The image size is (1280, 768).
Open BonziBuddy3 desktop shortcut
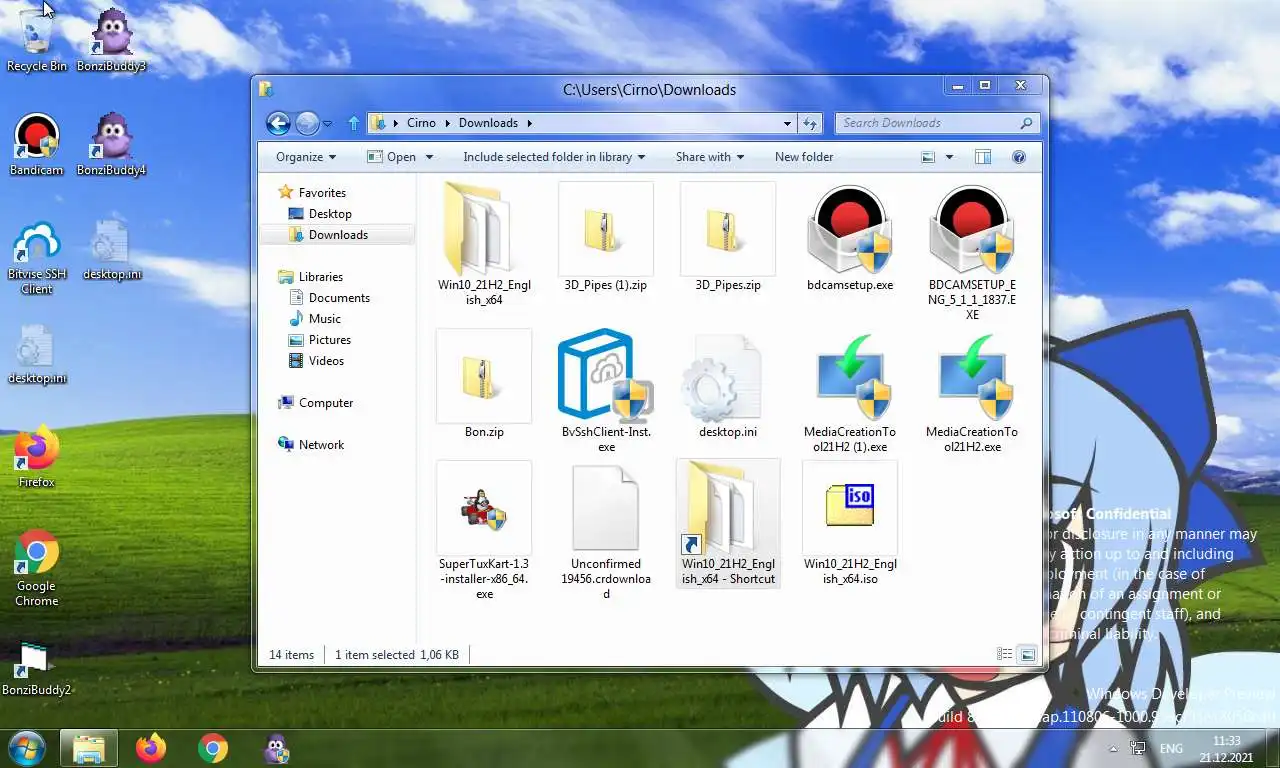[x=112, y=40]
